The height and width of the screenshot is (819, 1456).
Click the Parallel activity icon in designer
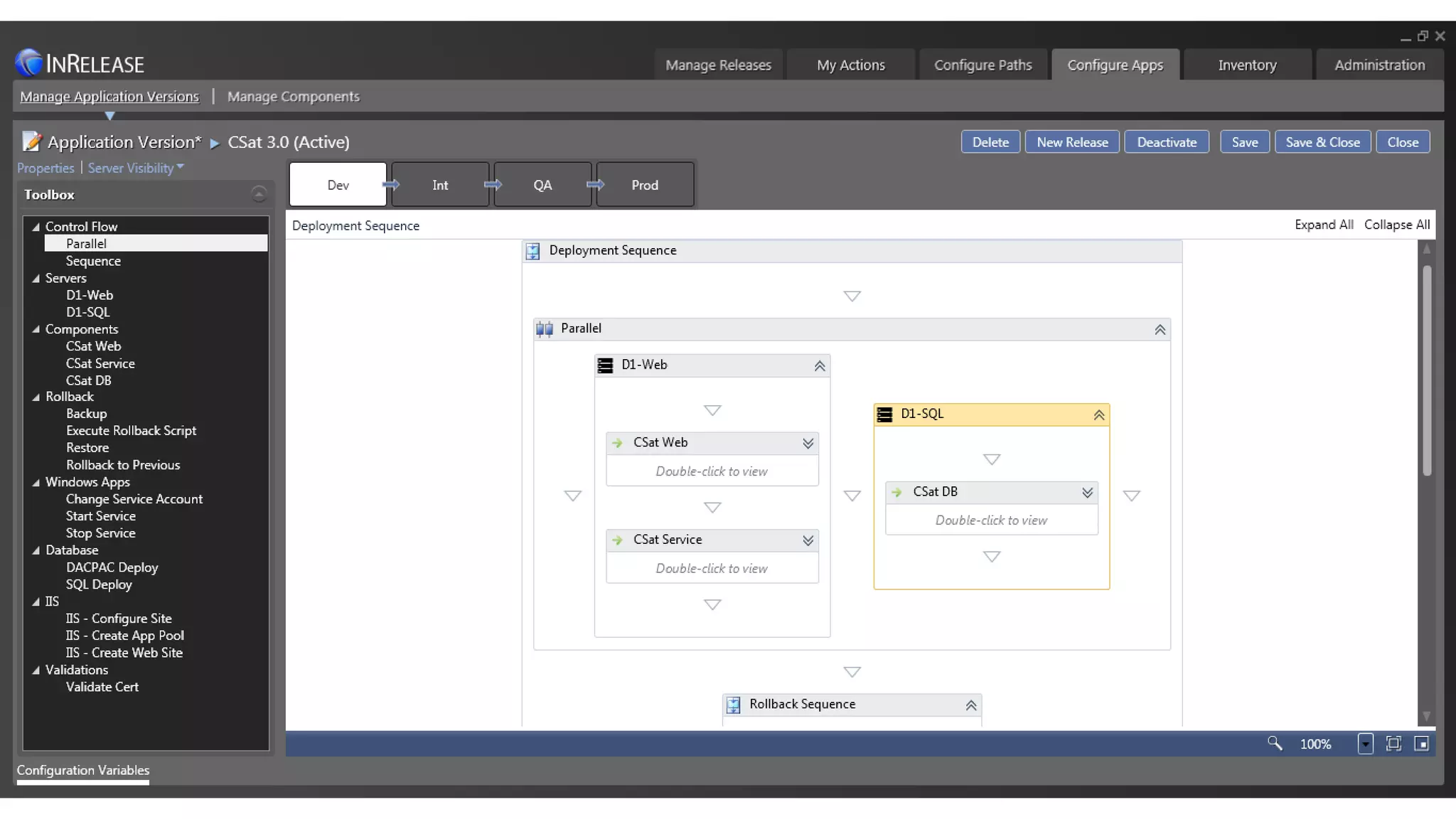coord(545,329)
